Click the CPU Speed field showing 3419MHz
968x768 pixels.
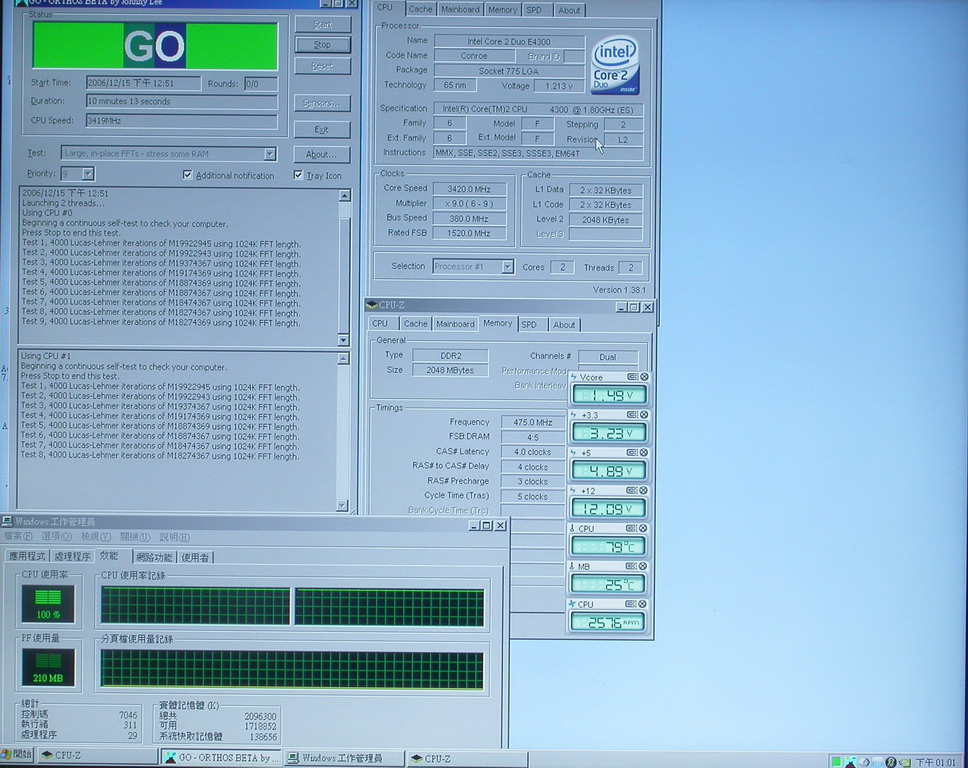click(x=182, y=121)
